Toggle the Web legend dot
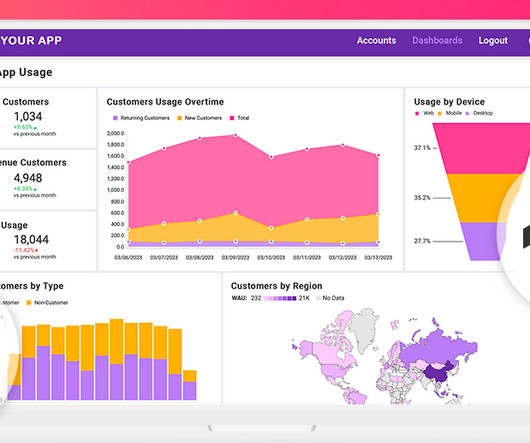 tap(417, 113)
